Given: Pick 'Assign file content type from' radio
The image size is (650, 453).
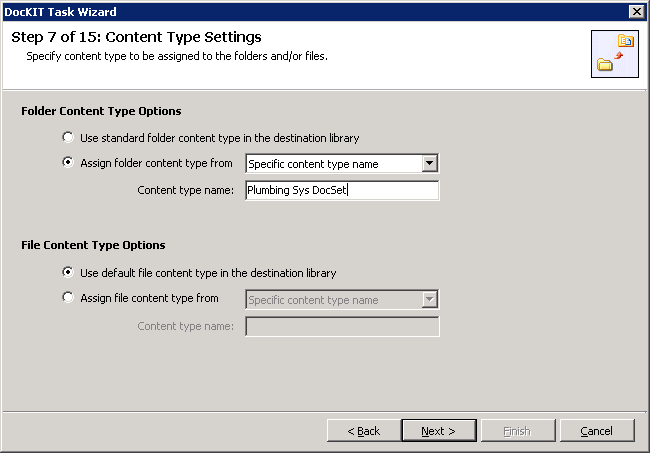Looking at the screenshot, I should point(68,298).
